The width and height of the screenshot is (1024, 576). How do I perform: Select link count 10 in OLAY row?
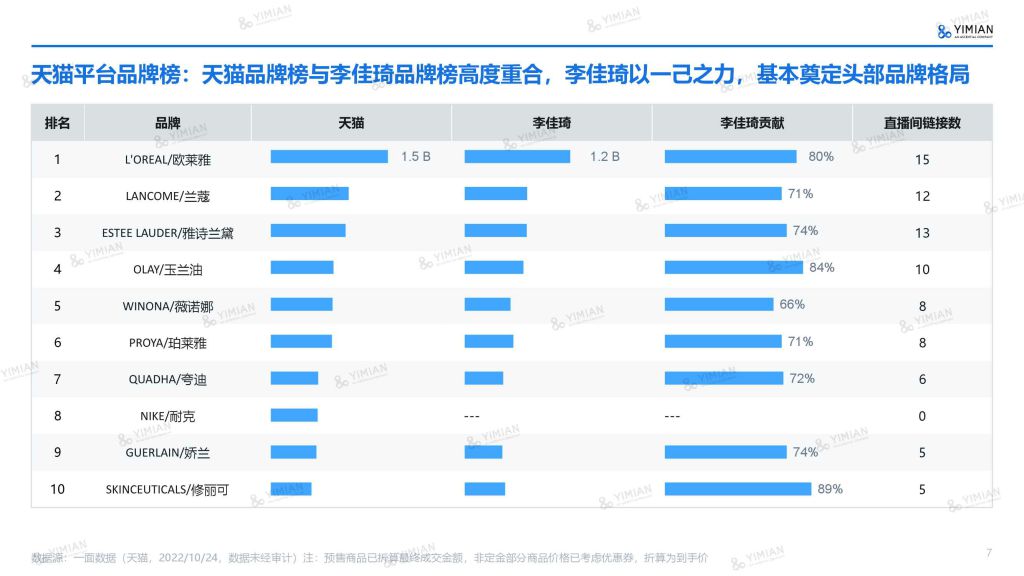click(922, 270)
